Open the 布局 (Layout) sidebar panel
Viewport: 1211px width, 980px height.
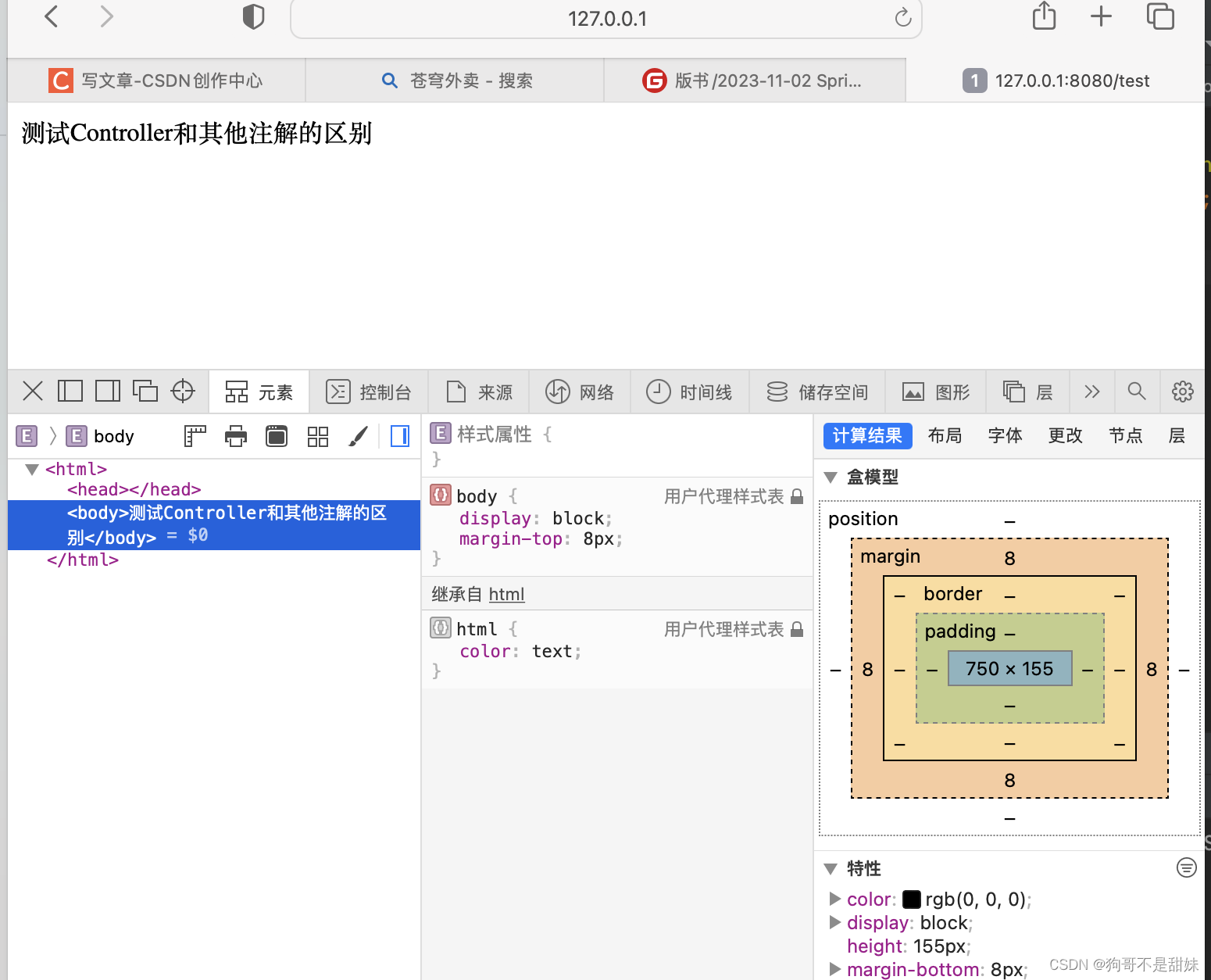[945, 436]
